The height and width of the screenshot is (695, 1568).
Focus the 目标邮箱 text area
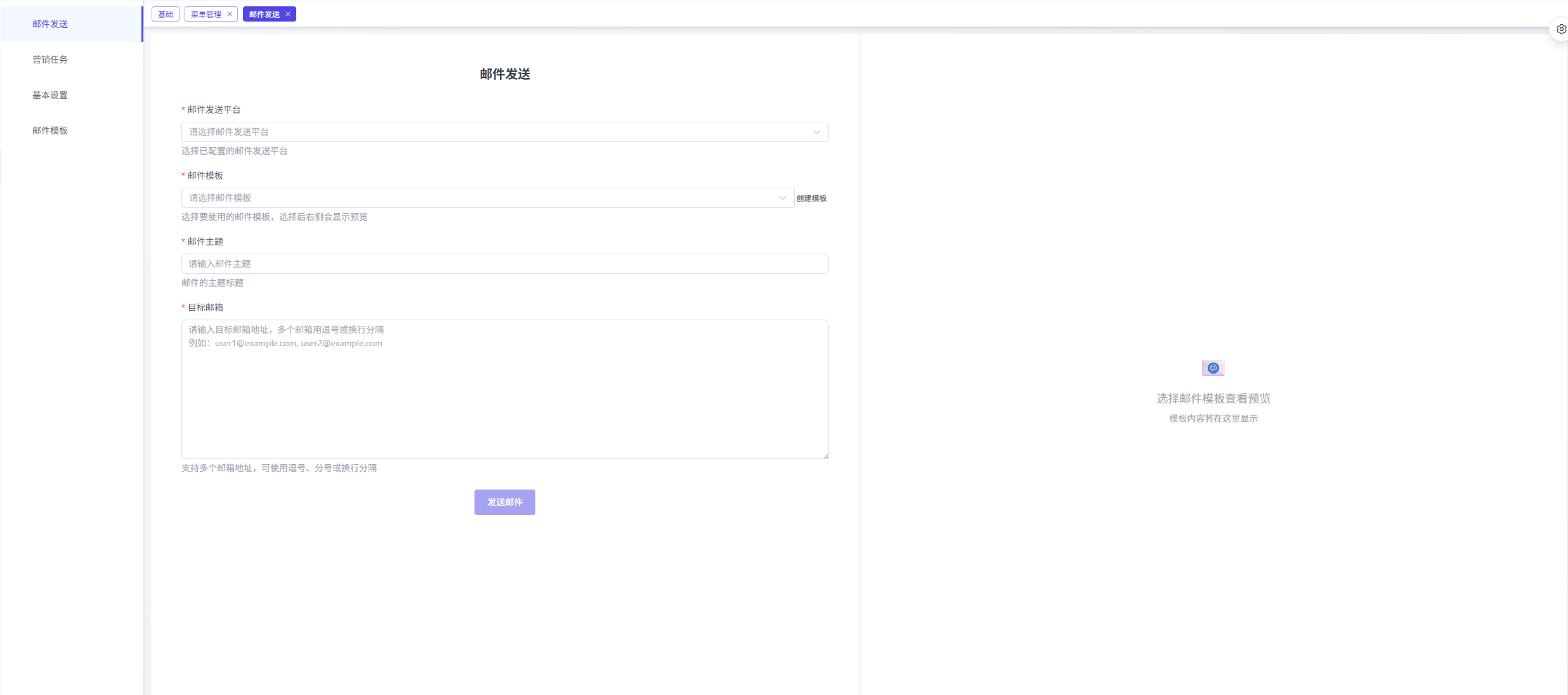coord(505,389)
